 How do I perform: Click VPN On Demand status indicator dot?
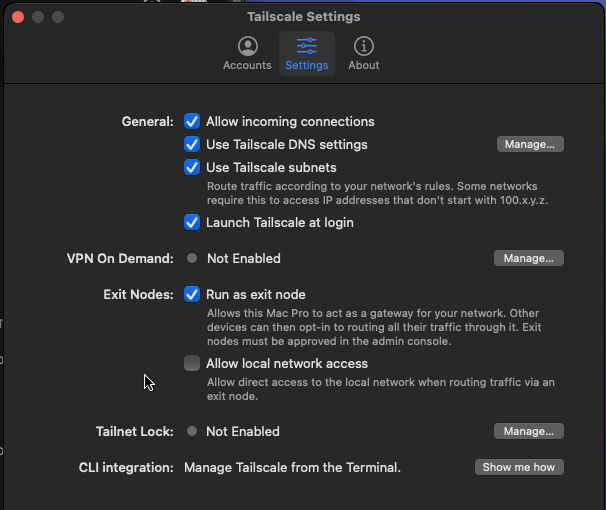(192, 258)
